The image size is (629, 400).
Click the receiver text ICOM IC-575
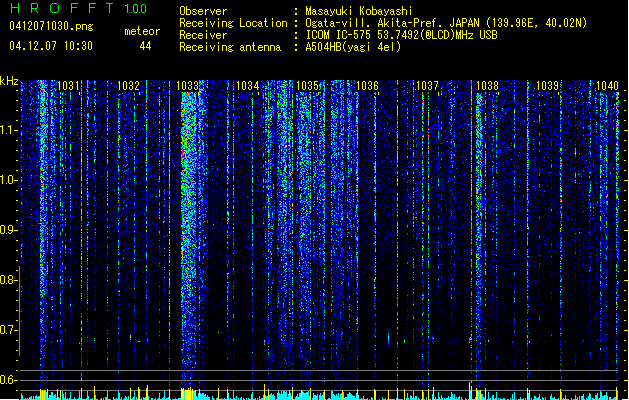[x=339, y=35]
